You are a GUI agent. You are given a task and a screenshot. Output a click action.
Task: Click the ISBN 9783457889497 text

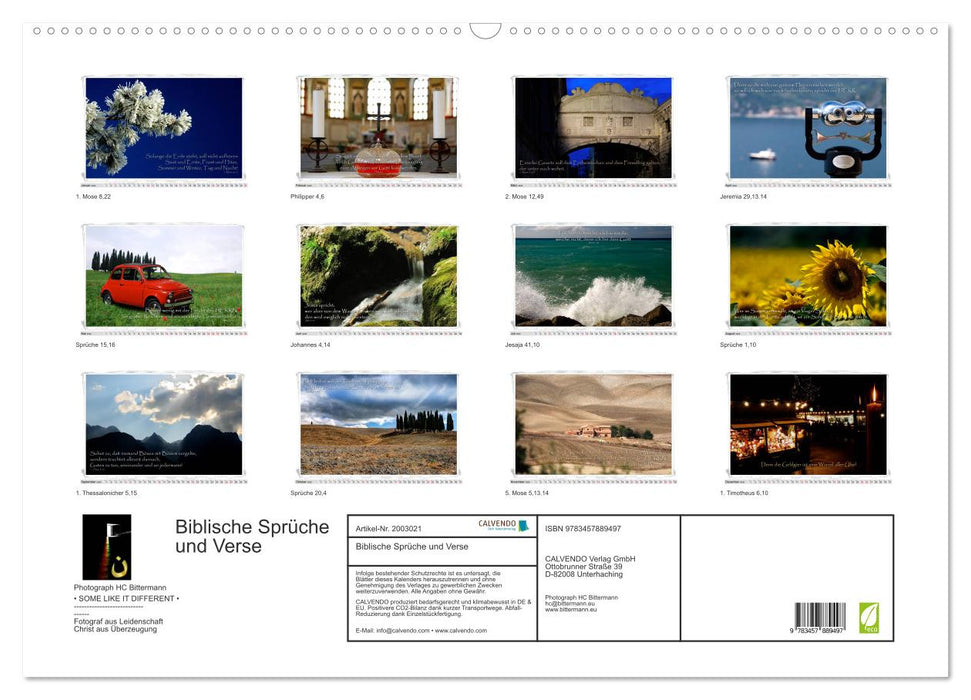[x=583, y=528]
